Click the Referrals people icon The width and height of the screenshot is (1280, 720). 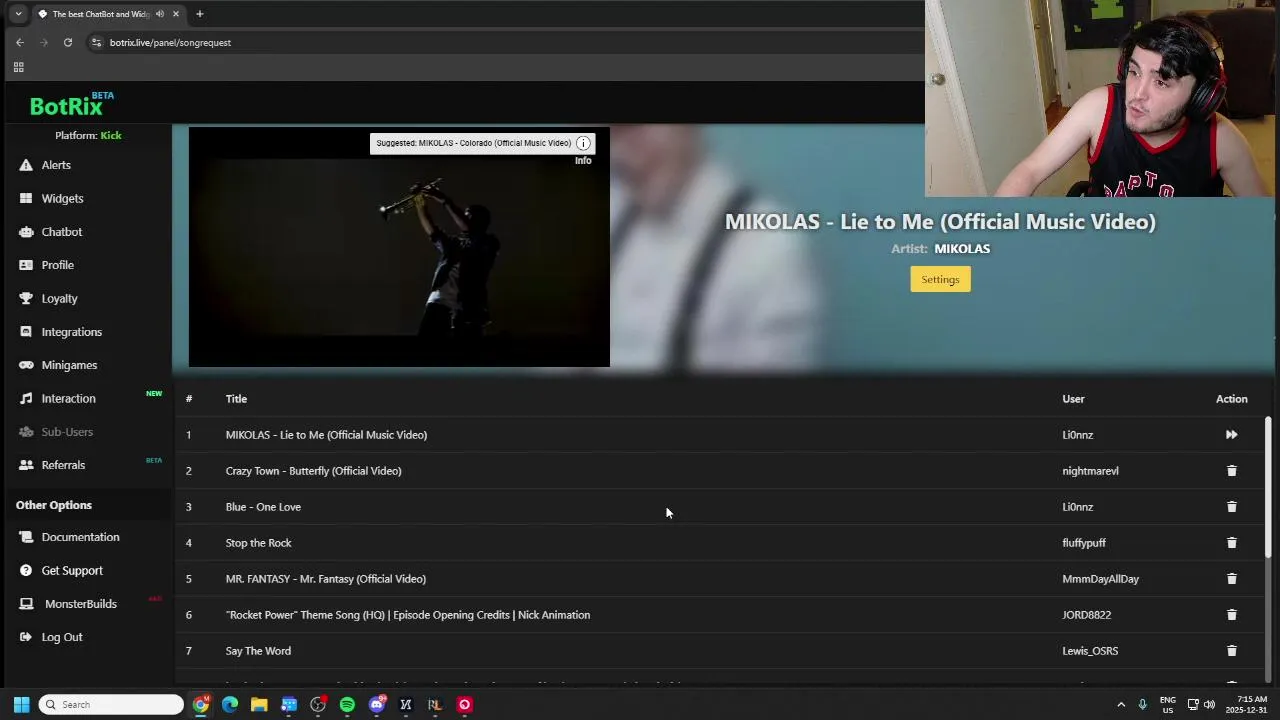26,465
